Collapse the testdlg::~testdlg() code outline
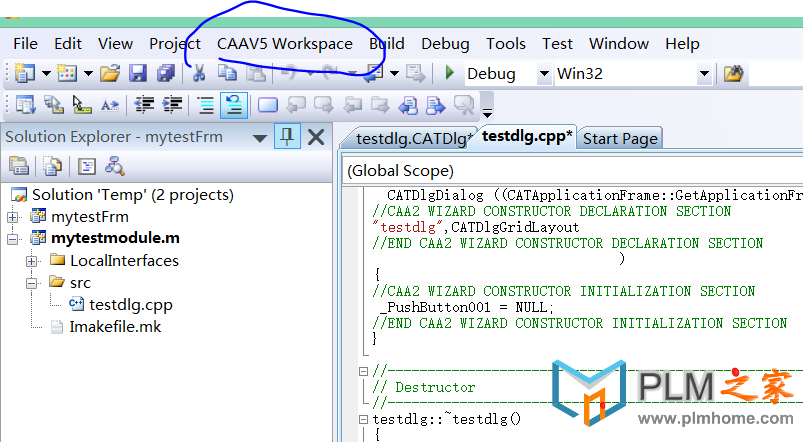Screen dimensions: 803x442 coord(363,419)
